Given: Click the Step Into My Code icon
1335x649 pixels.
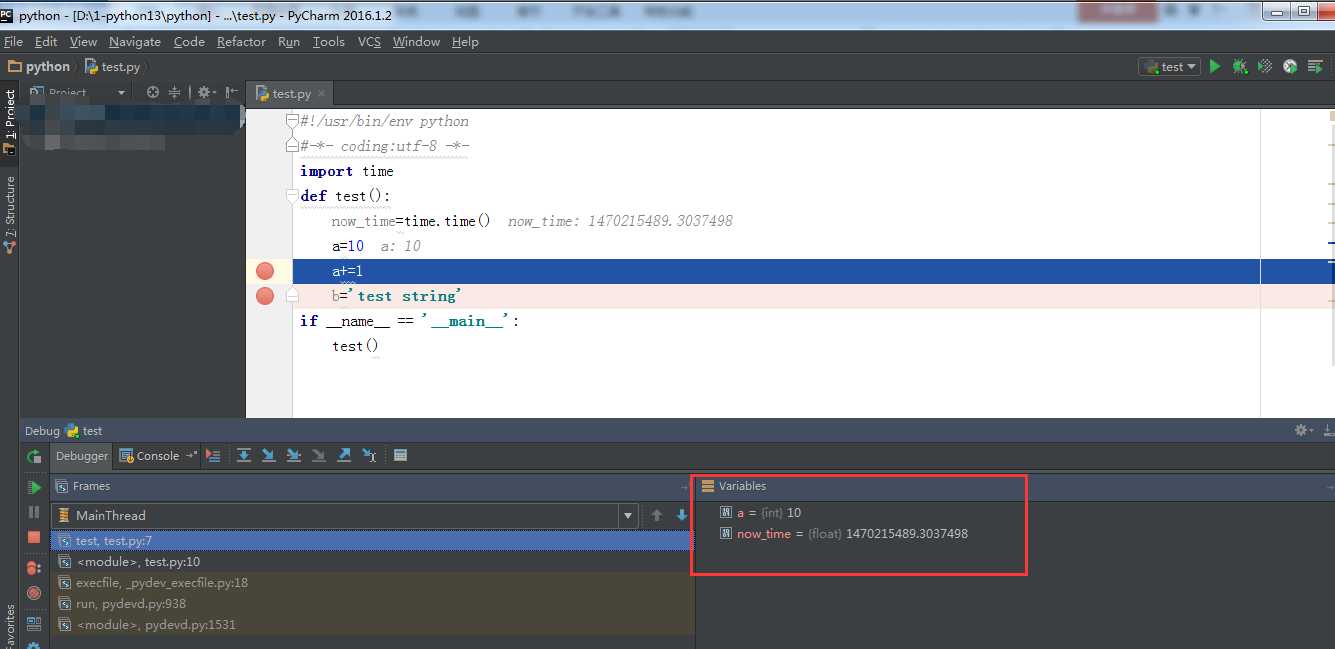Looking at the screenshot, I should [294, 455].
